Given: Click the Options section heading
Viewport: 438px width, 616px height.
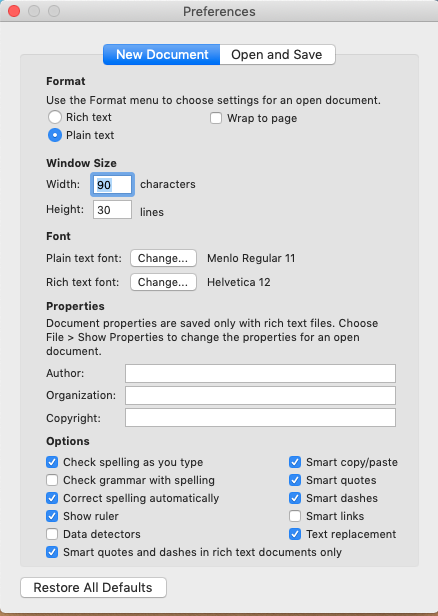Looking at the screenshot, I should pos(68,441).
